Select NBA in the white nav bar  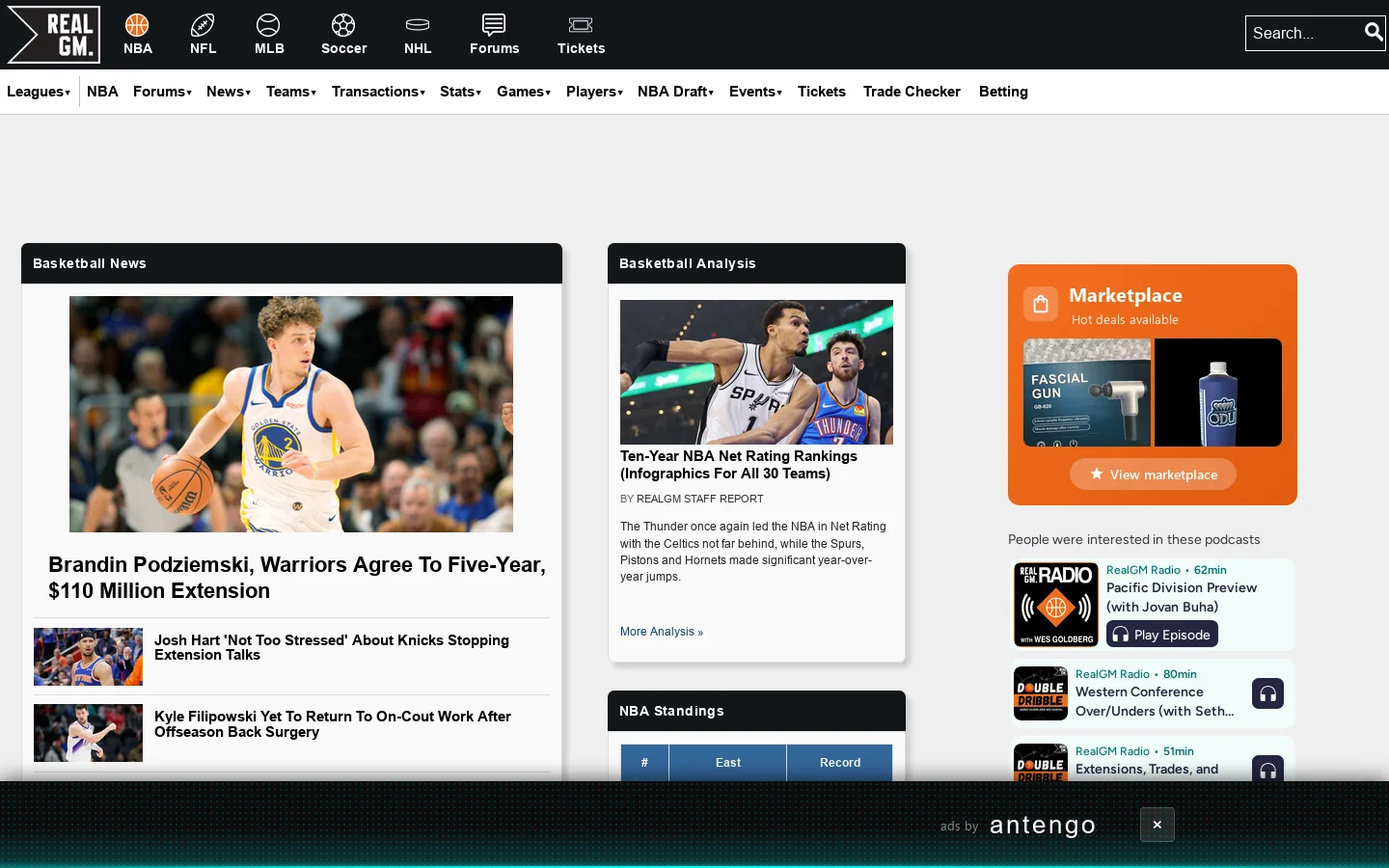(x=102, y=92)
